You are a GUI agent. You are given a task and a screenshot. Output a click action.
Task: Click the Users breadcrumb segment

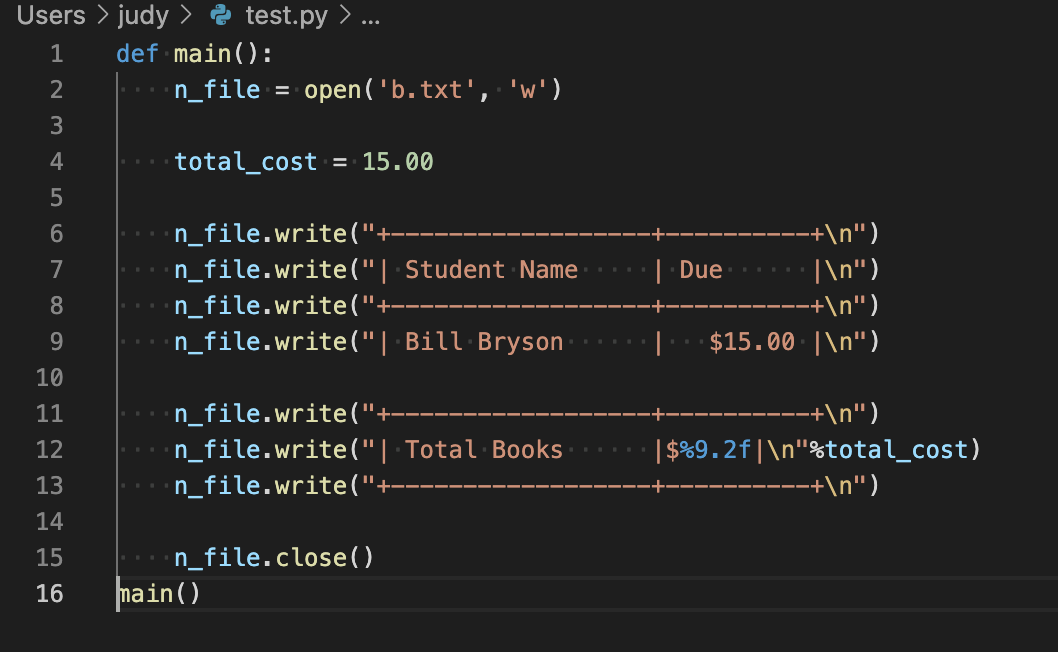point(51,15)
